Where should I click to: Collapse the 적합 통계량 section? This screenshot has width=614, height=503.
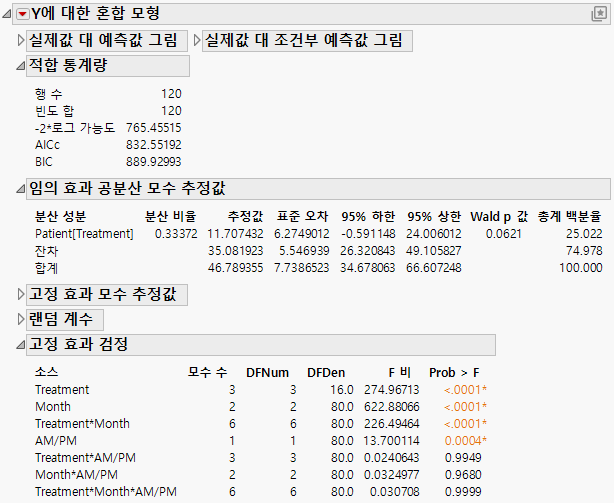[x=20, y=66]
